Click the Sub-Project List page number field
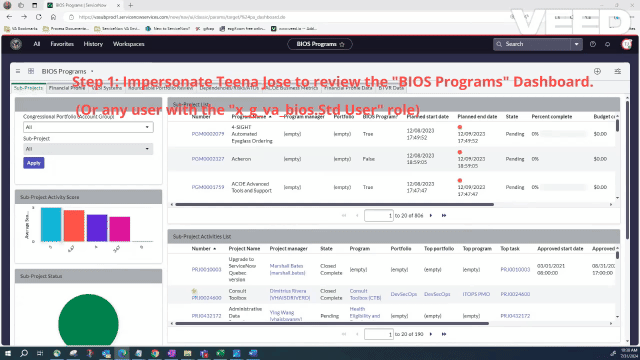 pos(378,216)
